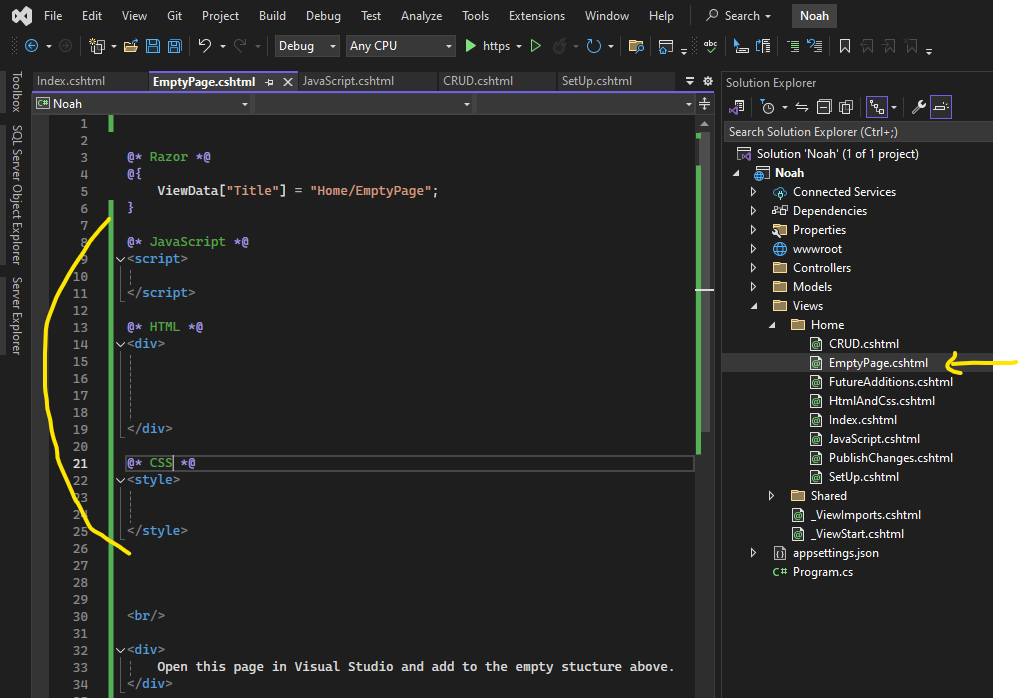Viewport: 1019px width, 698px height.
Task: Open the Debug configuration dropdown
Action: 307,46
